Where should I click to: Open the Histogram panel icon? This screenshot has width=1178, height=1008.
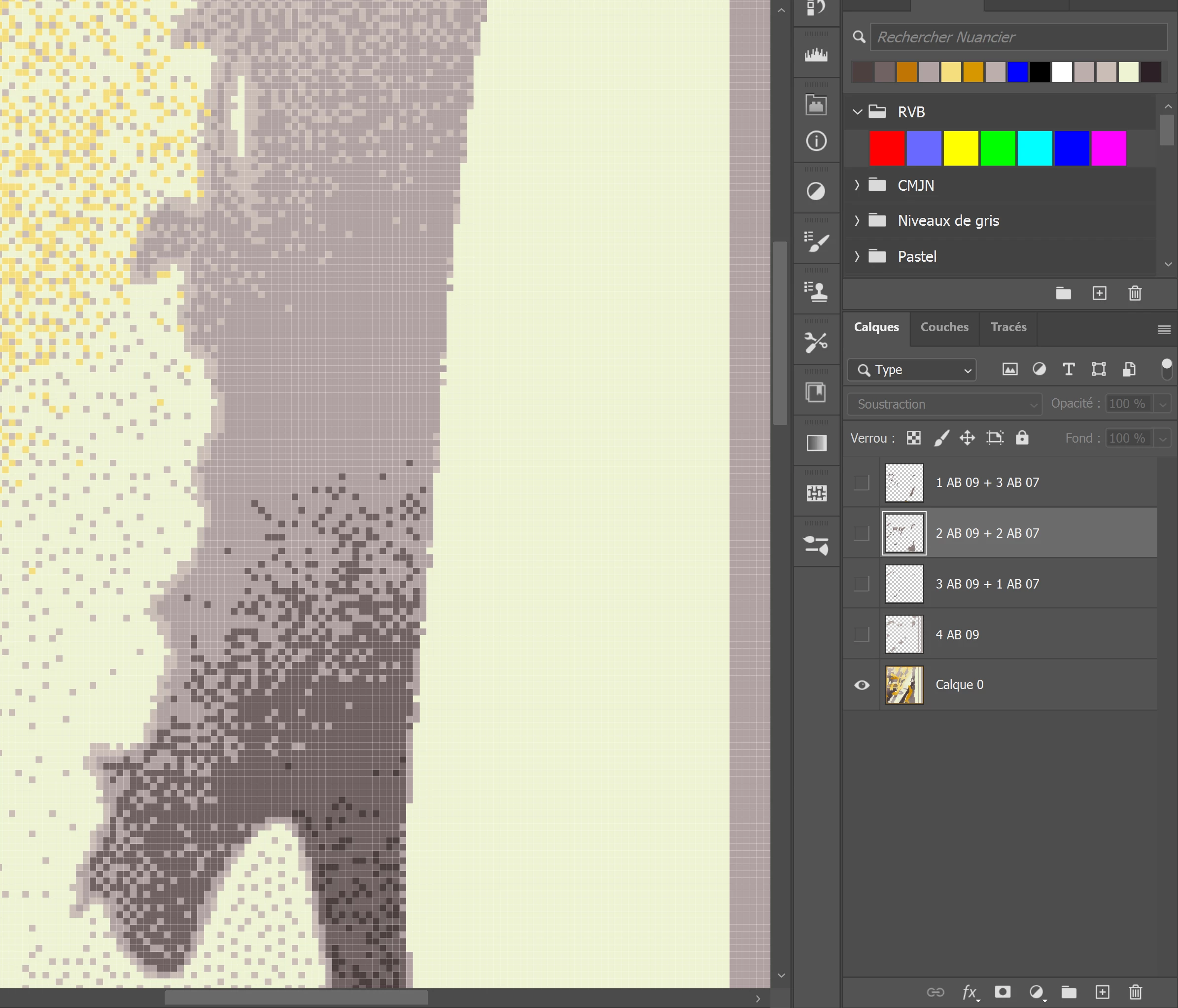pos(816,55)
